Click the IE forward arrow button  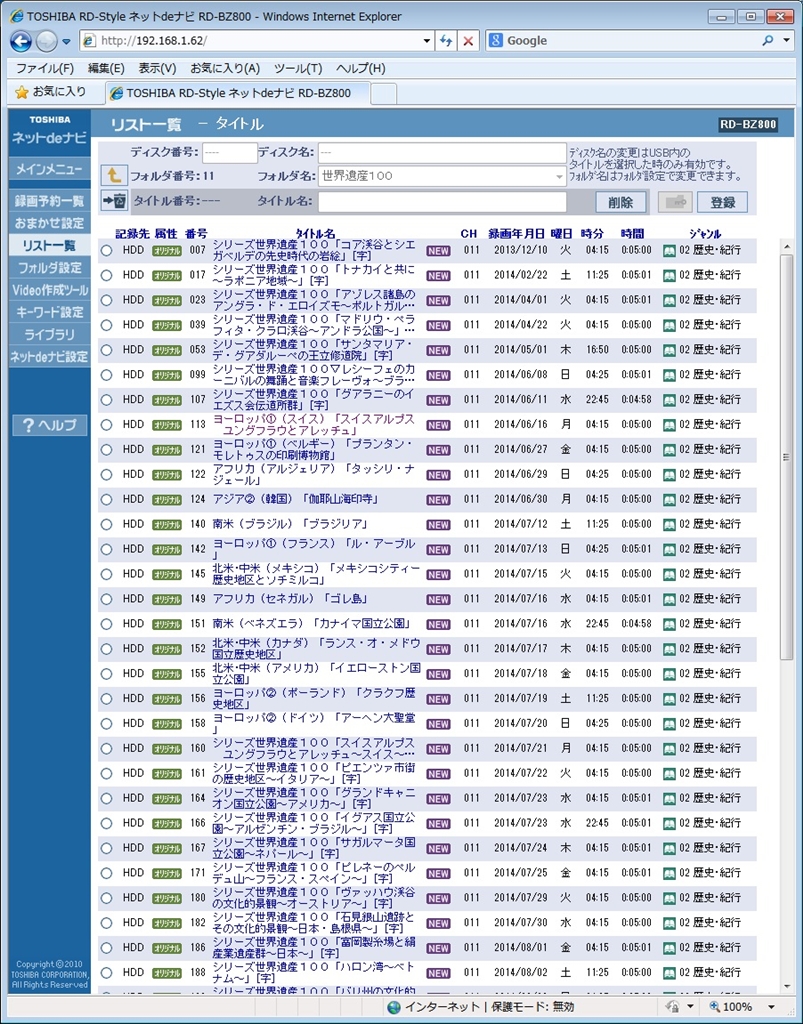click(46, 41)
